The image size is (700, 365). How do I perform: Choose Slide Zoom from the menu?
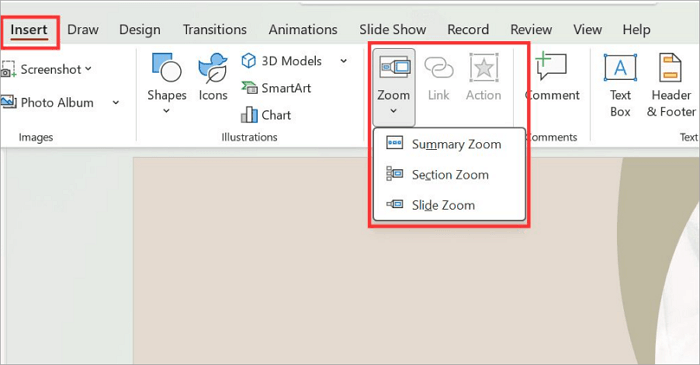click(450, 205)
